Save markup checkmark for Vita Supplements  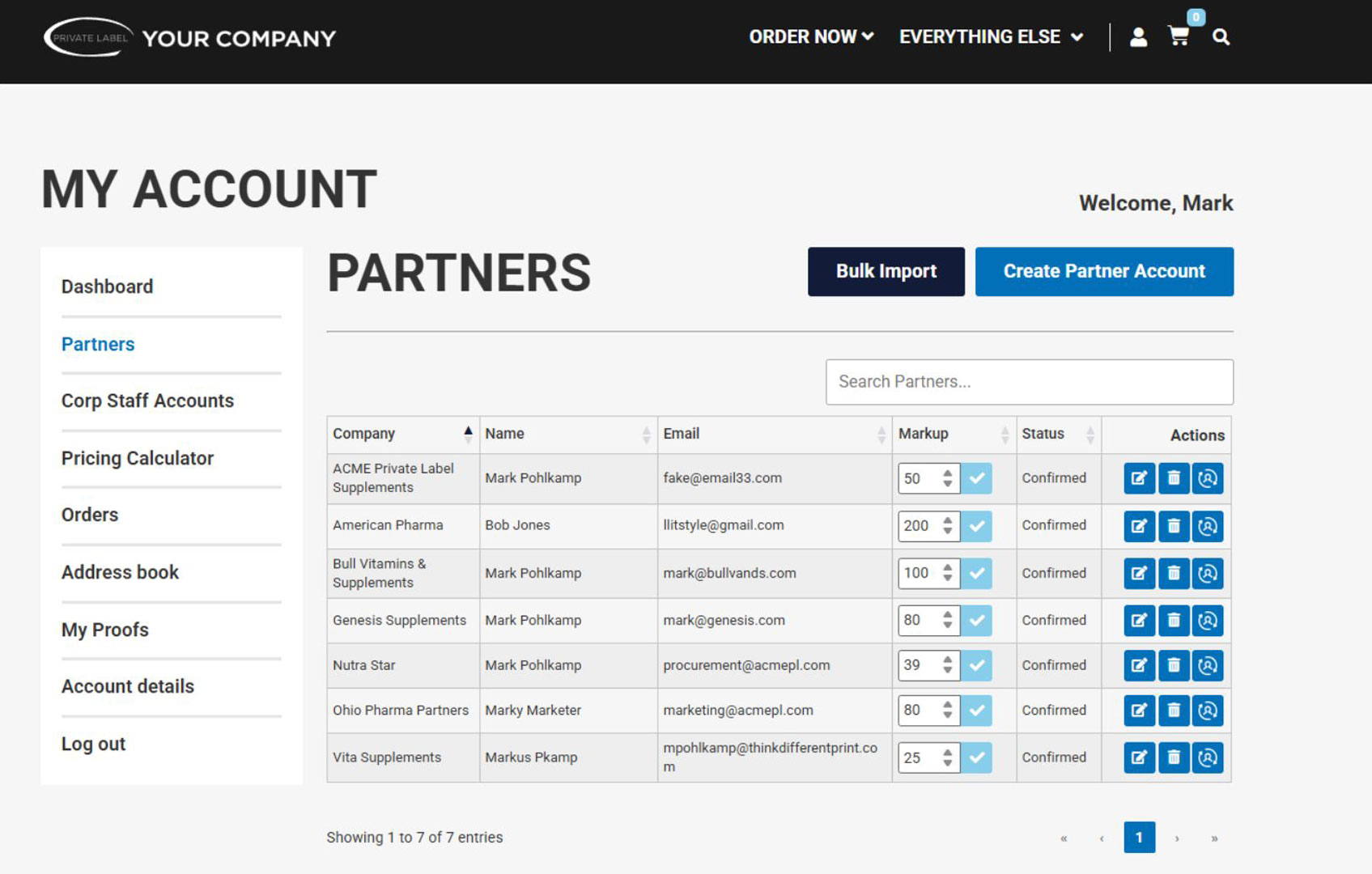tap(977, 757)
